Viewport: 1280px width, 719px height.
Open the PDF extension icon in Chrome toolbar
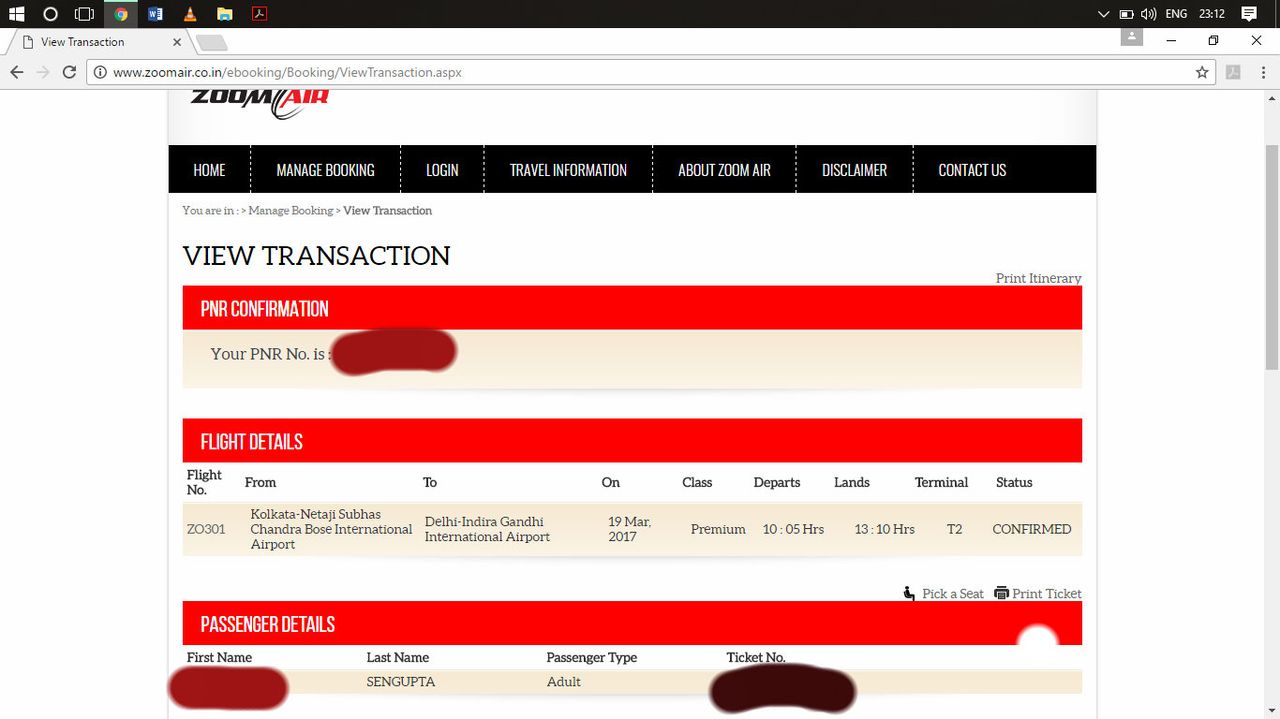coord(1233,72)
